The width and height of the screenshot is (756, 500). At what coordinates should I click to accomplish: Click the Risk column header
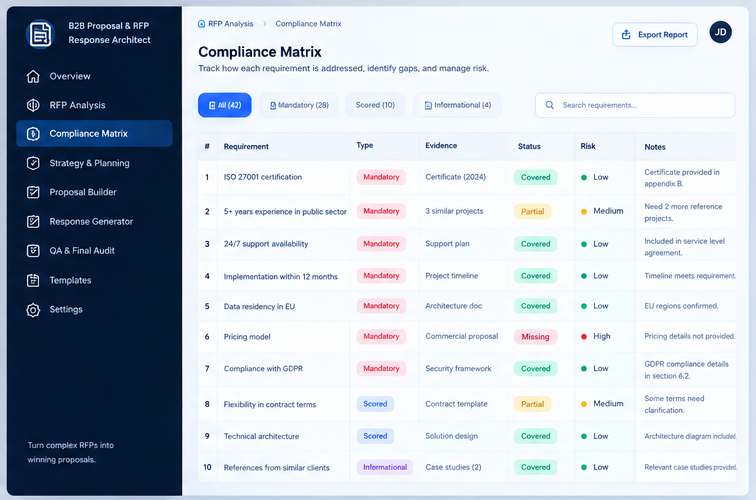tap(588, 146)
